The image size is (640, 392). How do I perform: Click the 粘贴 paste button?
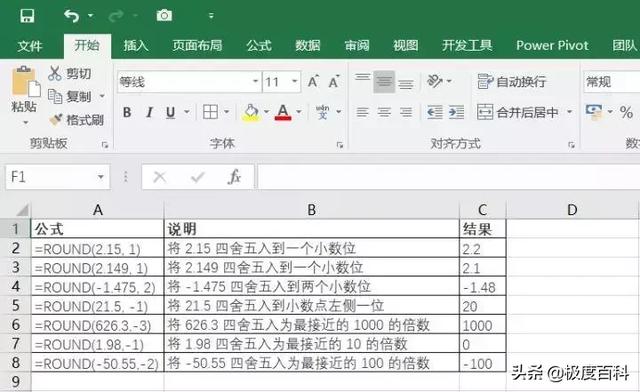[24, 89]
